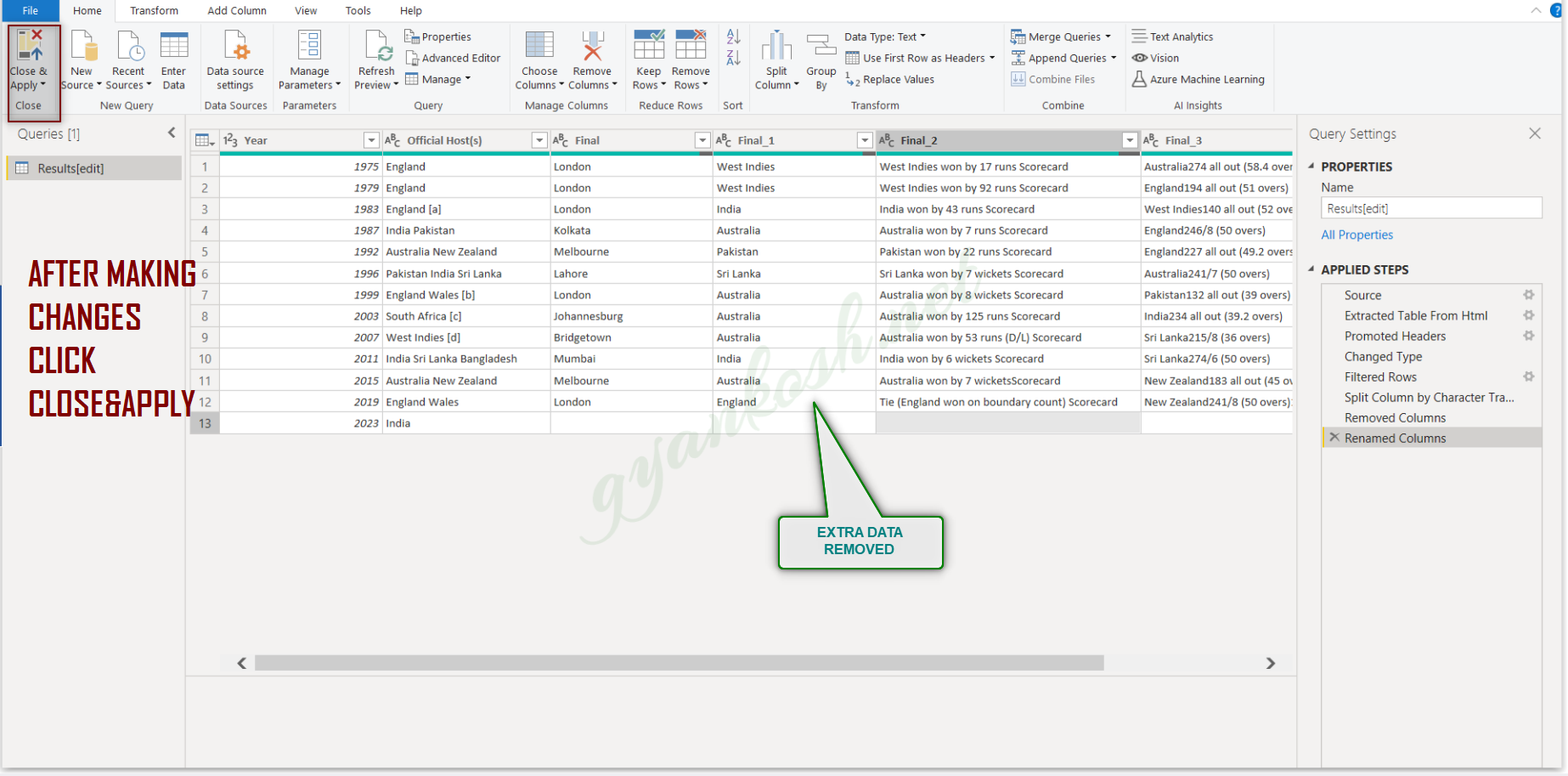Click the horizontal scrollbar thumb
Viewport: 1568px width, 776px height.
tap(680, 663)
